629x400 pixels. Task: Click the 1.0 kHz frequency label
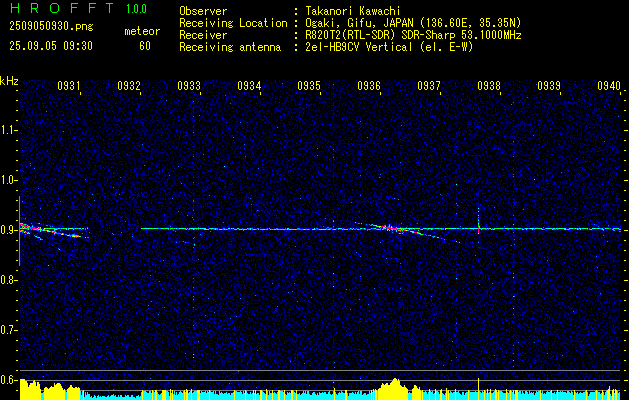pos(8,180)
